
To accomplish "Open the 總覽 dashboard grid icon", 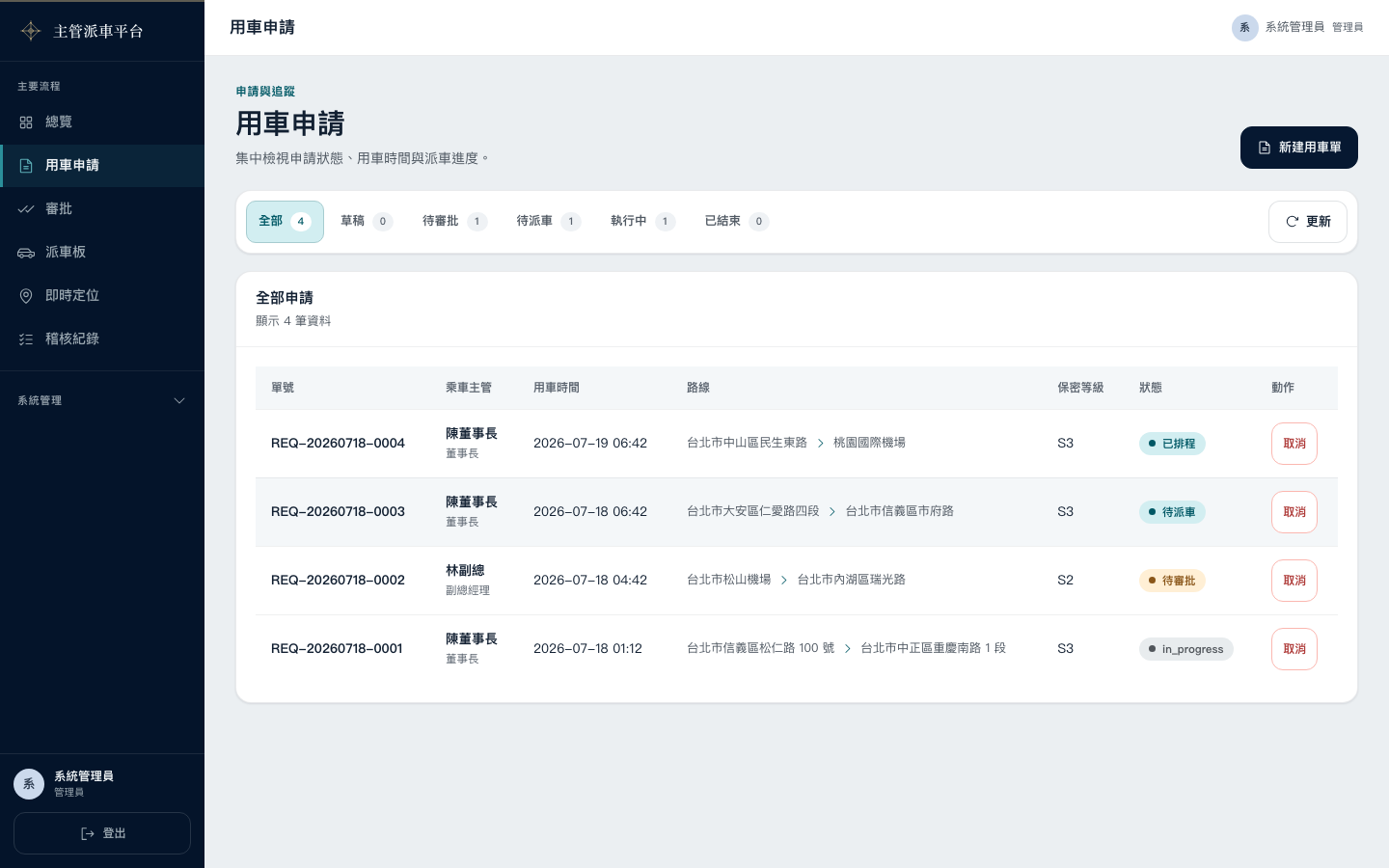I will (x=26, y=122).
